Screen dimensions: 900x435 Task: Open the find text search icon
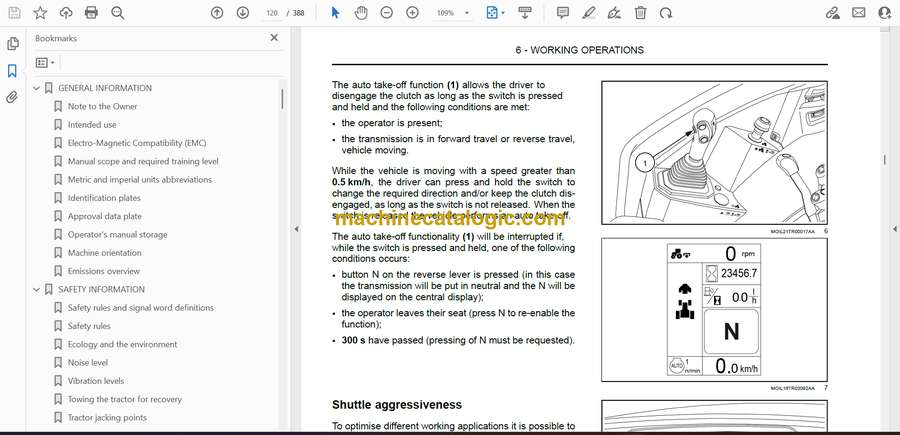[118, 13]
